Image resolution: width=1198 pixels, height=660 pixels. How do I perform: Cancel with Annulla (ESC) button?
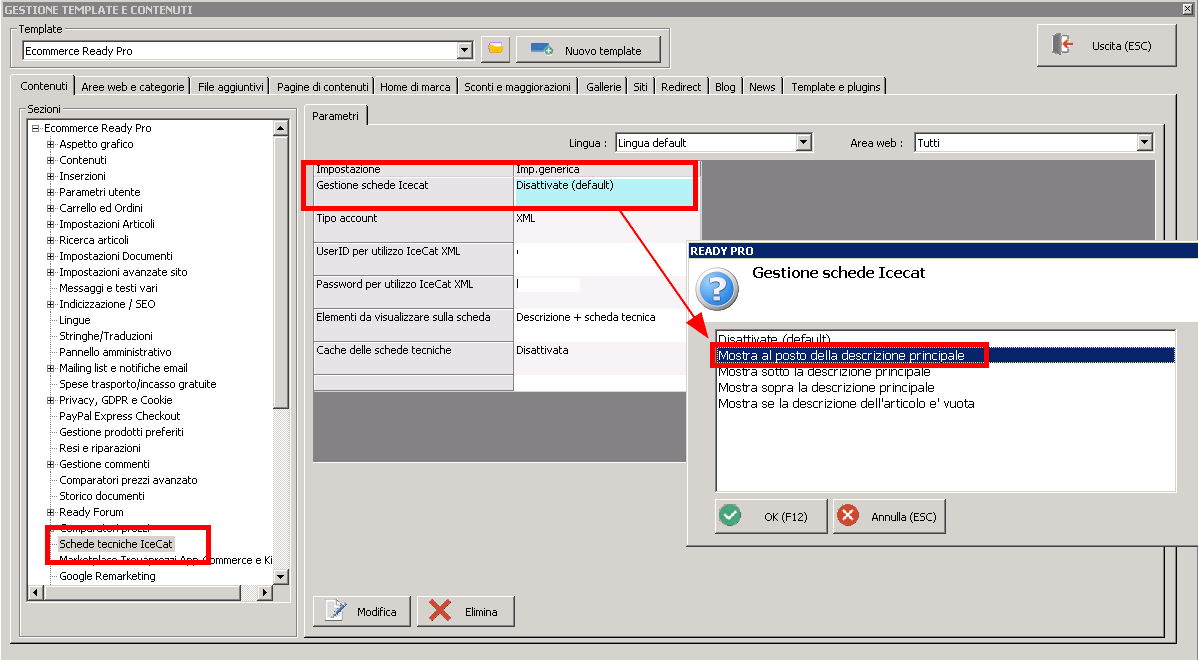[x=889, y=516]
